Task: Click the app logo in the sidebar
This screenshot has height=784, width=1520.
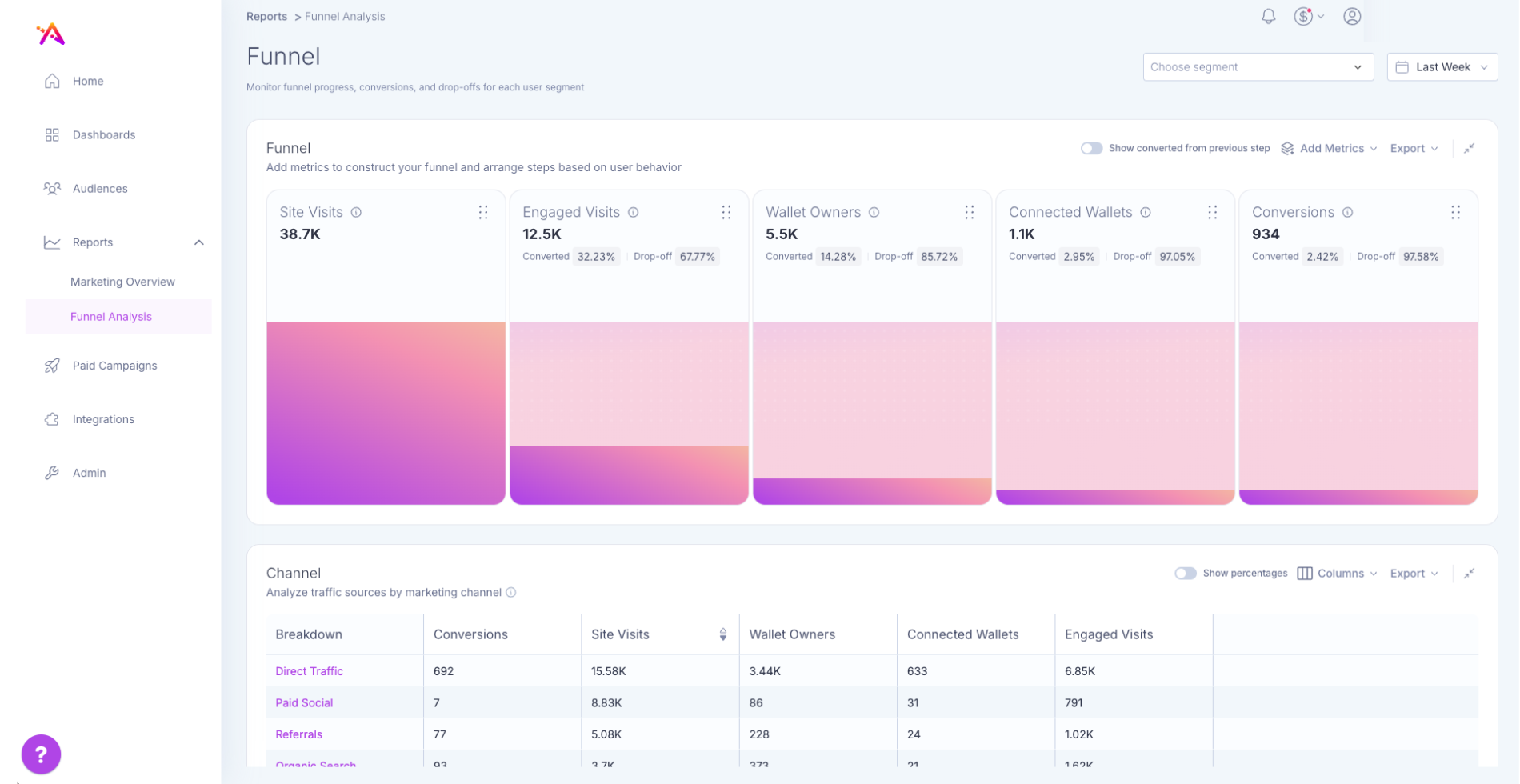Action: tap(51, 34)
